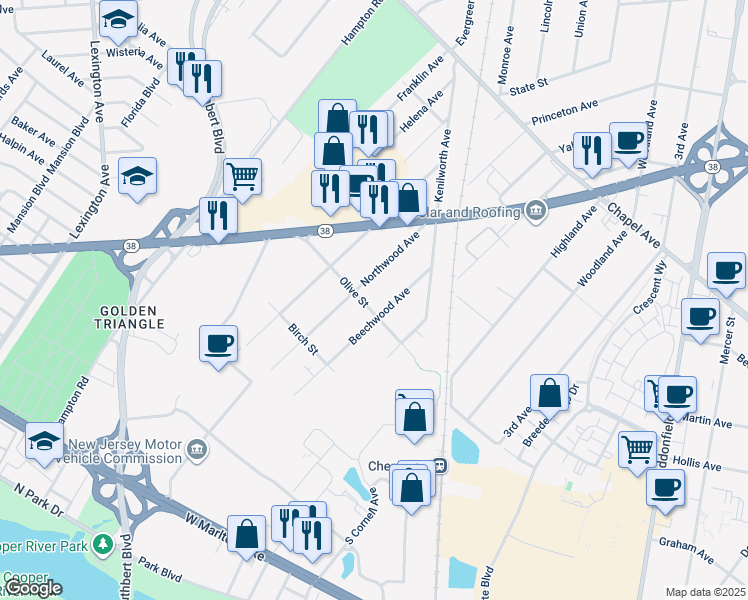Click the school marker near N Park Dr
The height and width of the screenshot is (600, 748).
[44, 443]
